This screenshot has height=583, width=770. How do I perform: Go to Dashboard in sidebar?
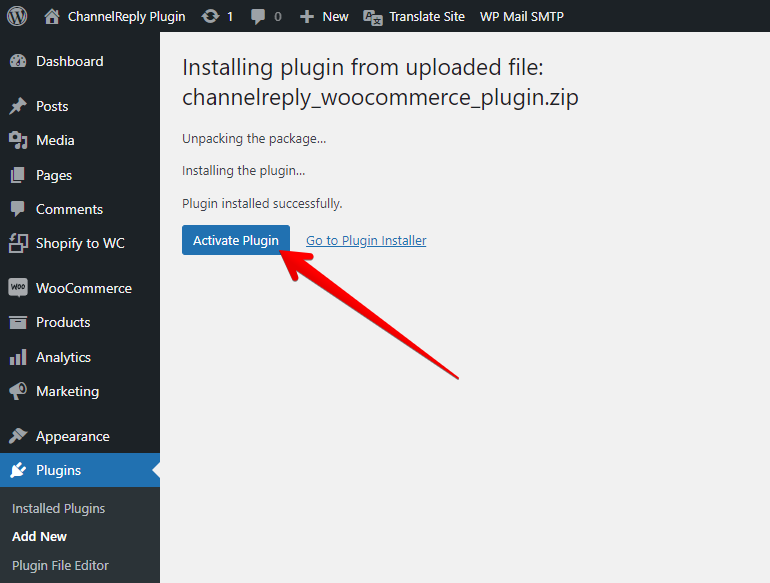[70, 61]
